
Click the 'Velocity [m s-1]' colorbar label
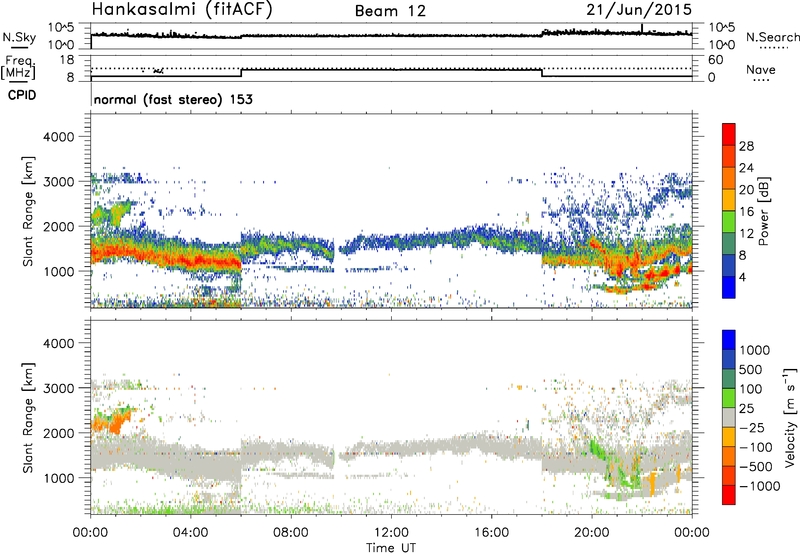click(790, 417)
